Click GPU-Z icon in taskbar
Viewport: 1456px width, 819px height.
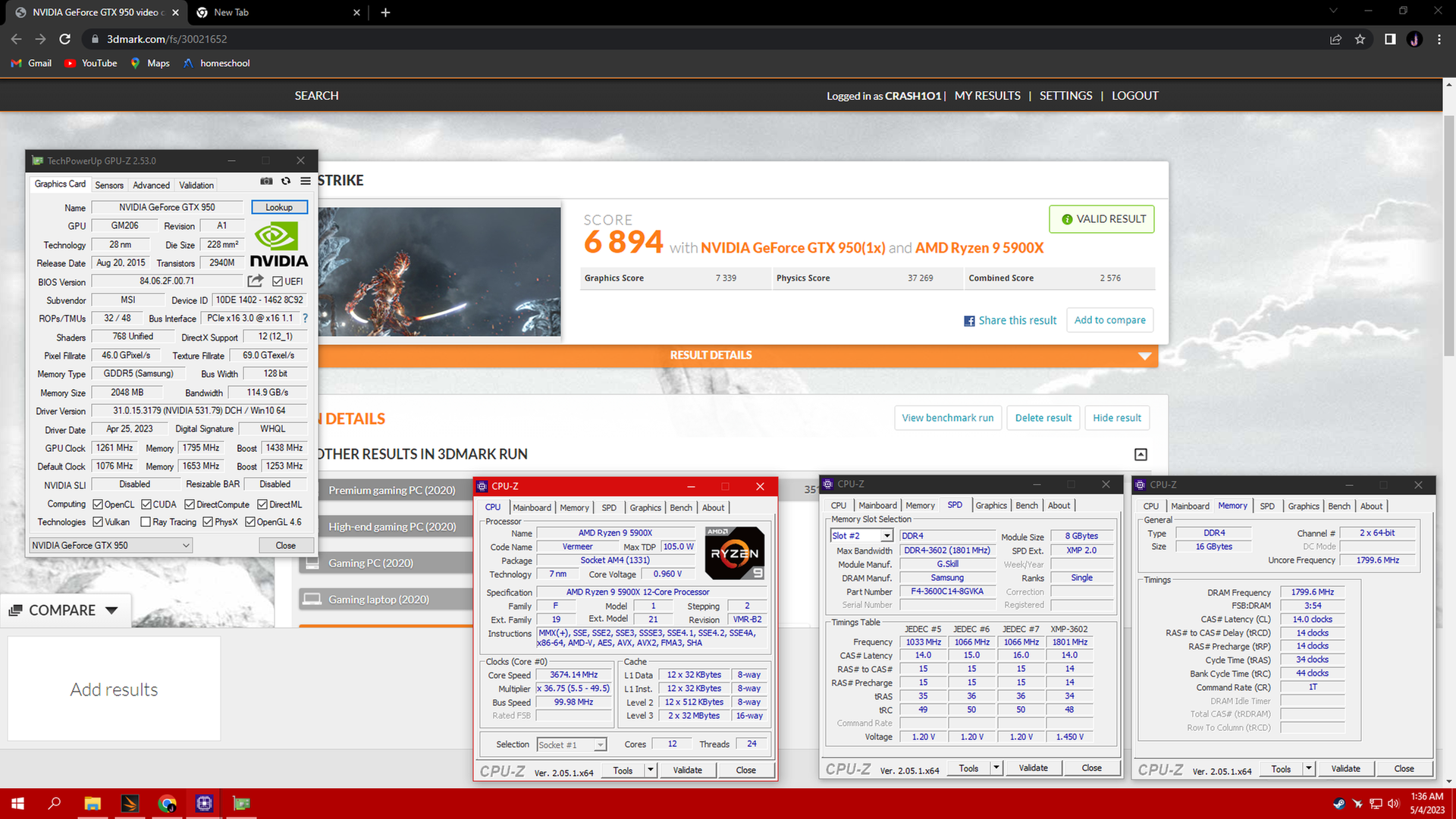coord(241,804)
